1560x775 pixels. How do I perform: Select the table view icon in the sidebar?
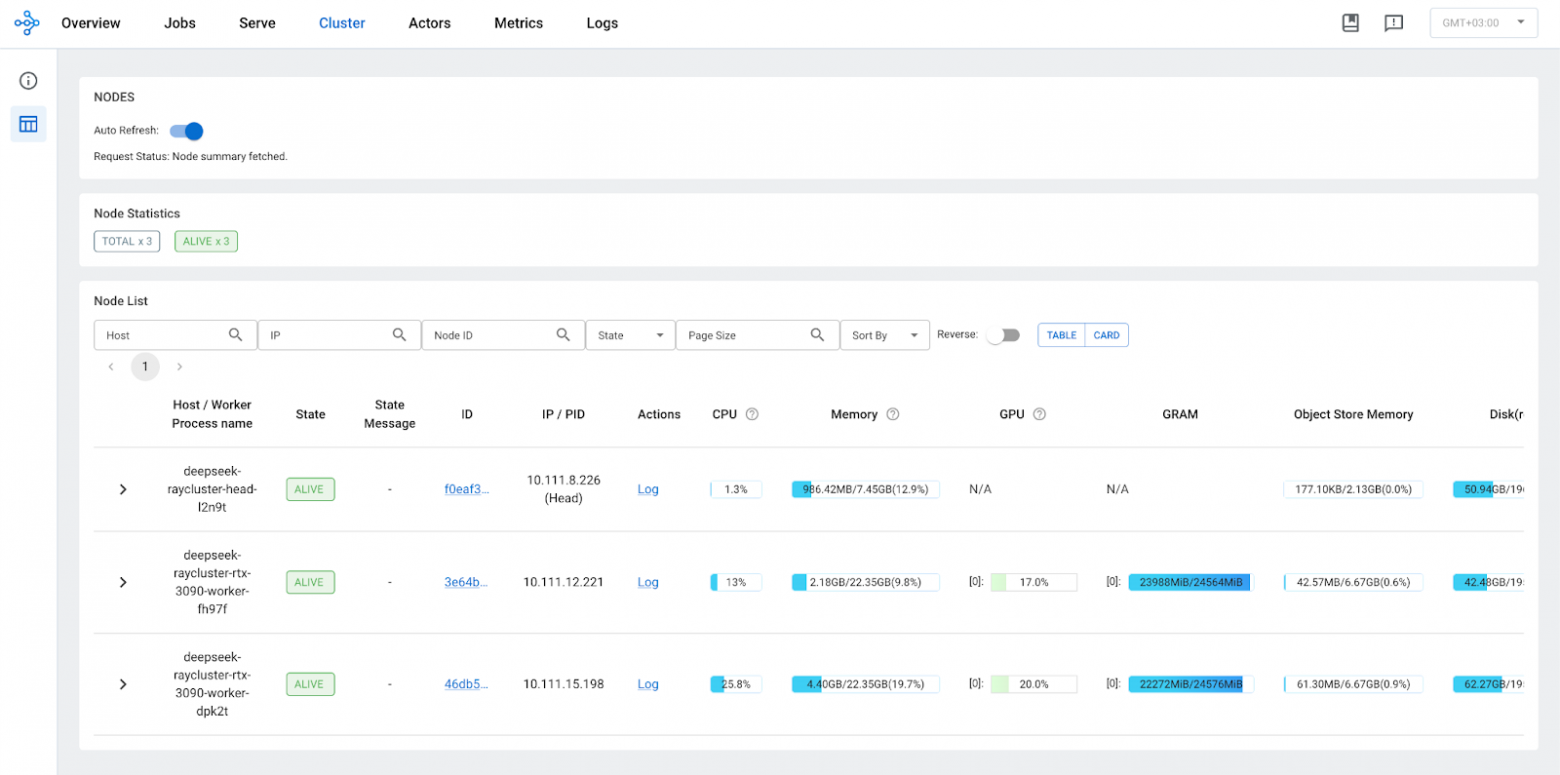[x=27, y=124]
